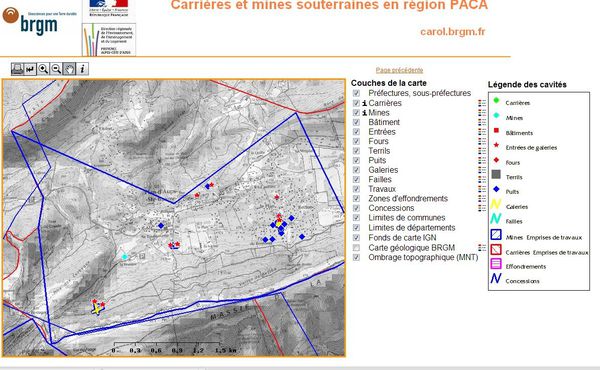Screen dimensions: 600x370
Task: Uncheck the Galeries layer
Action: [356, 170]
